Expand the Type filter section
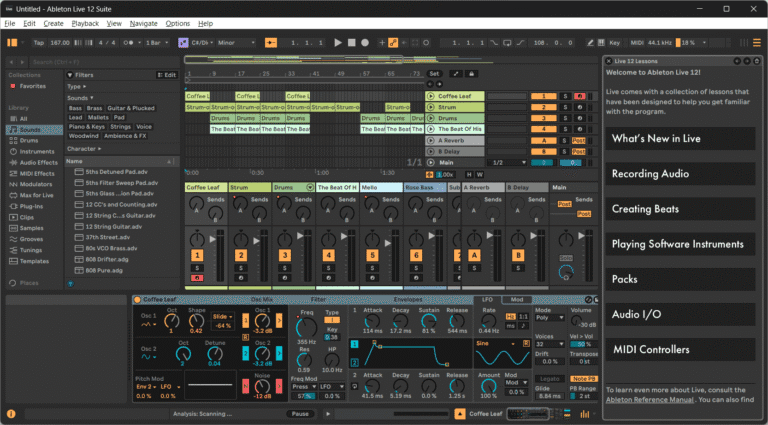768x425 pixels. coord(76,87)
